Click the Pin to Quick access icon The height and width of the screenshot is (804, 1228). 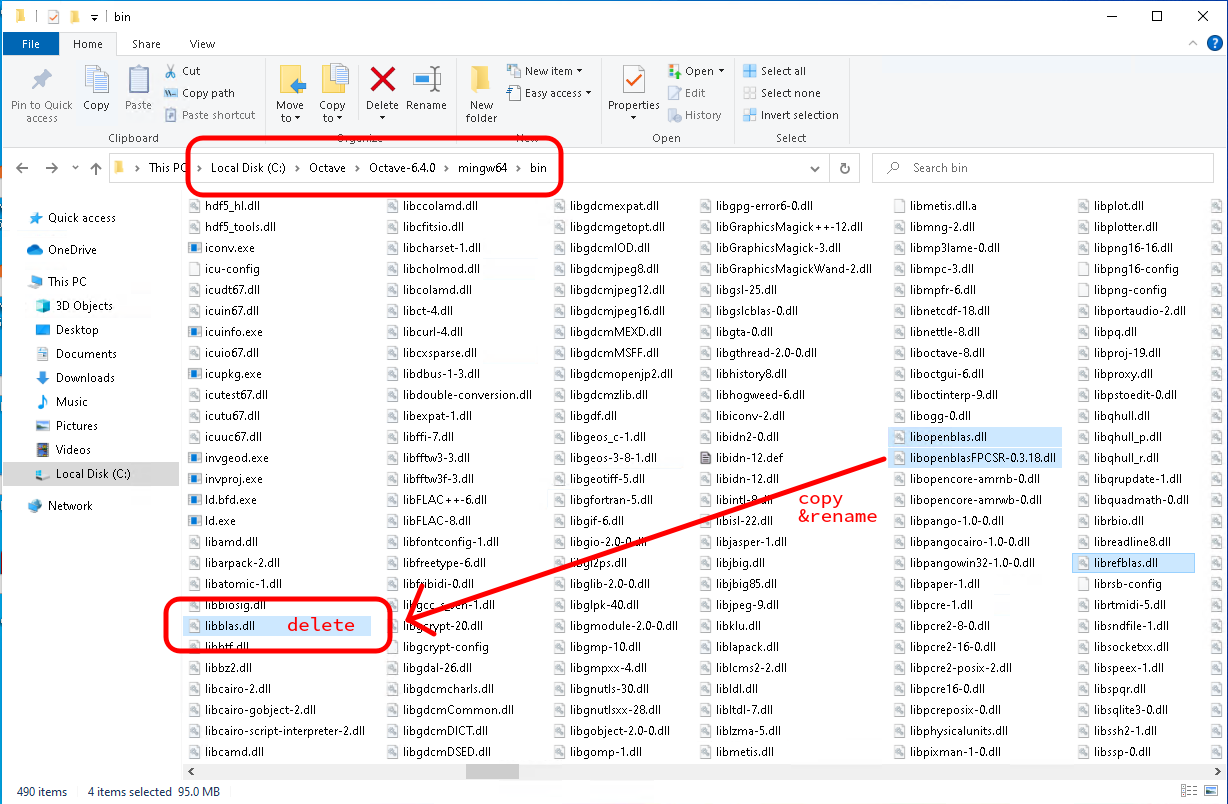42,80
